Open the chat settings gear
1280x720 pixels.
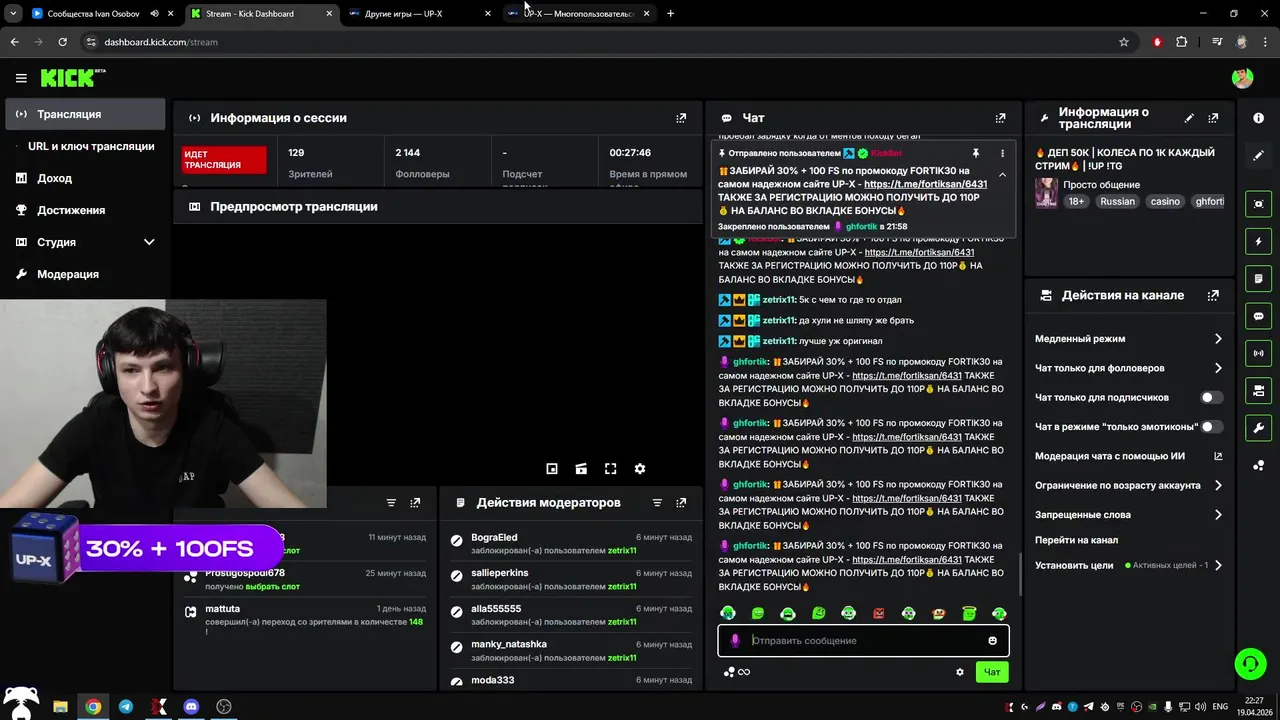click(960, 672)
